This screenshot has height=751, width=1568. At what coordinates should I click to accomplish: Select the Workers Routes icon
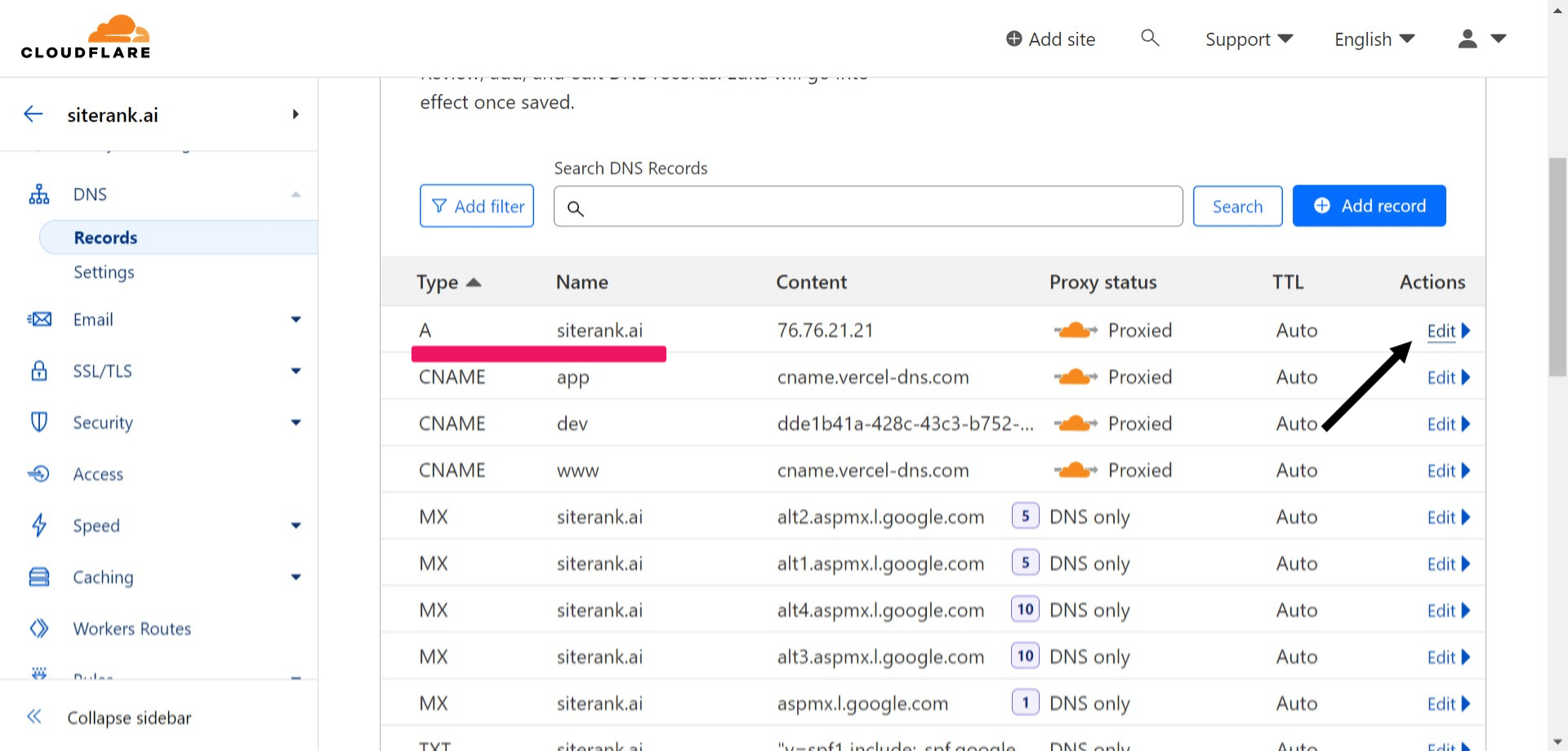point(38,628)
